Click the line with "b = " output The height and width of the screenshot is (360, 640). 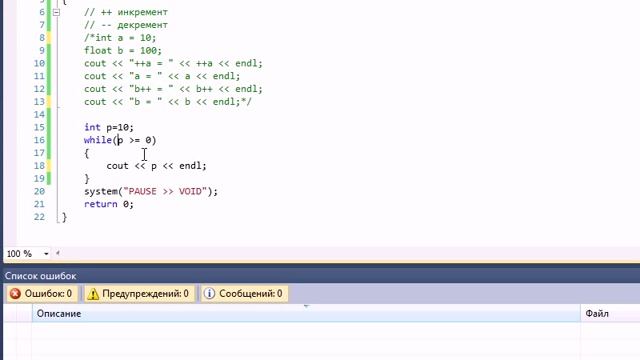168,102
